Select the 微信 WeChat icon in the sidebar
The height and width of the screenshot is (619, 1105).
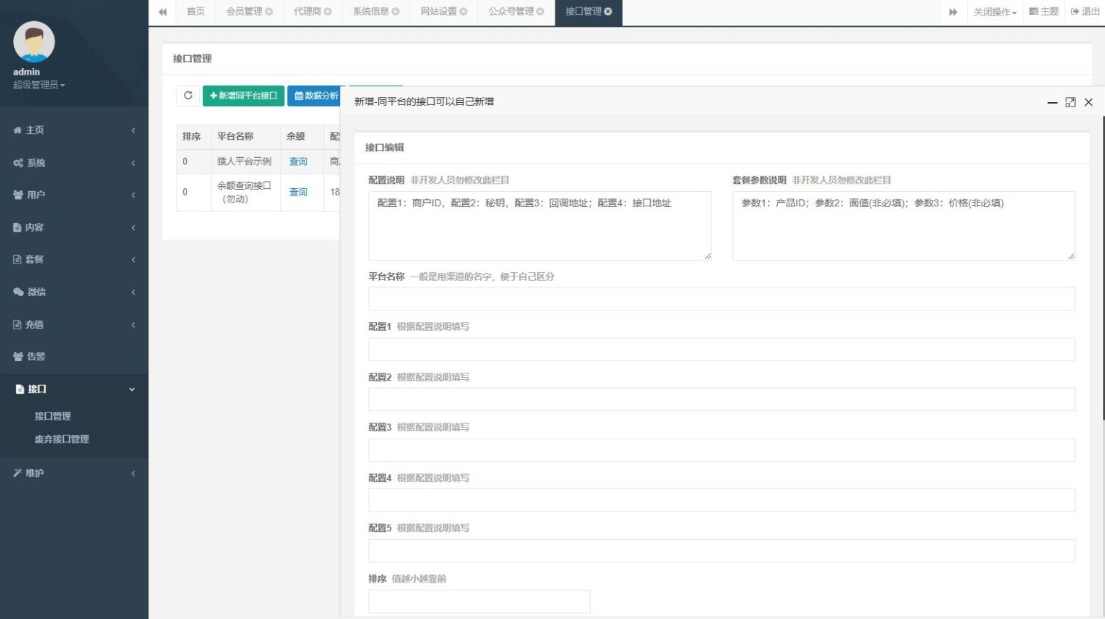tap(17, 291)
